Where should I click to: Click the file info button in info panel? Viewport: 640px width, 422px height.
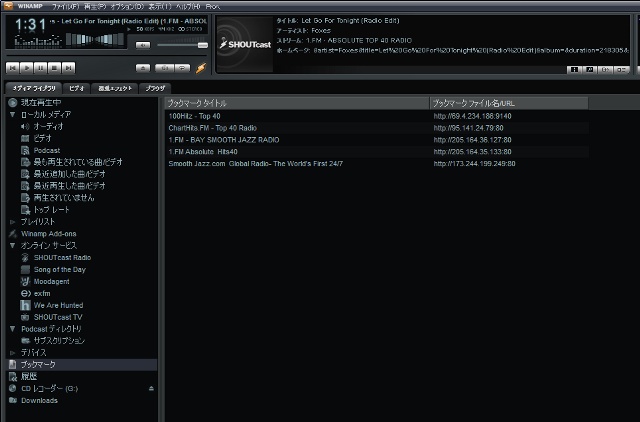pos(574,70)
